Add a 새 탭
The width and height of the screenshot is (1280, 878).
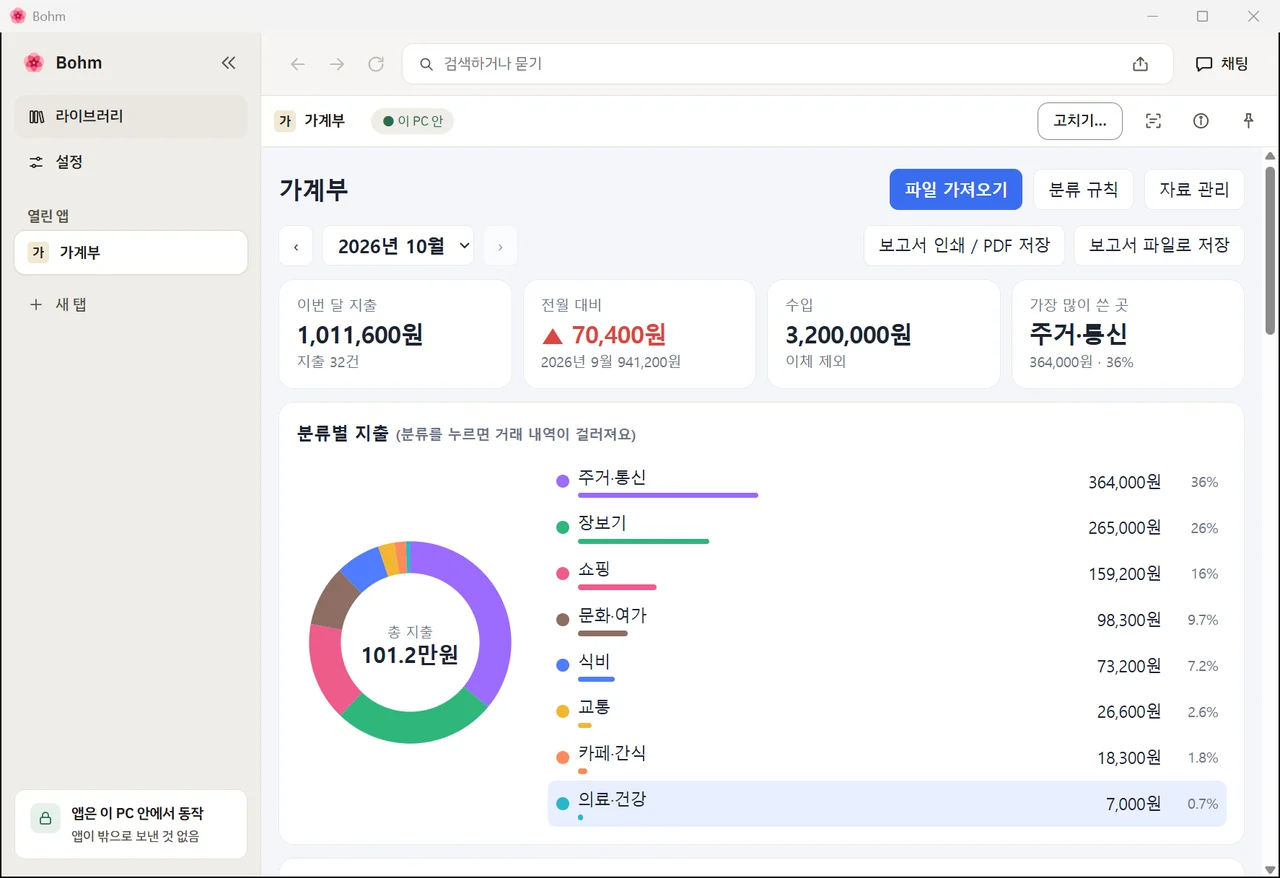pyautogui.click(x=131, y=304)
